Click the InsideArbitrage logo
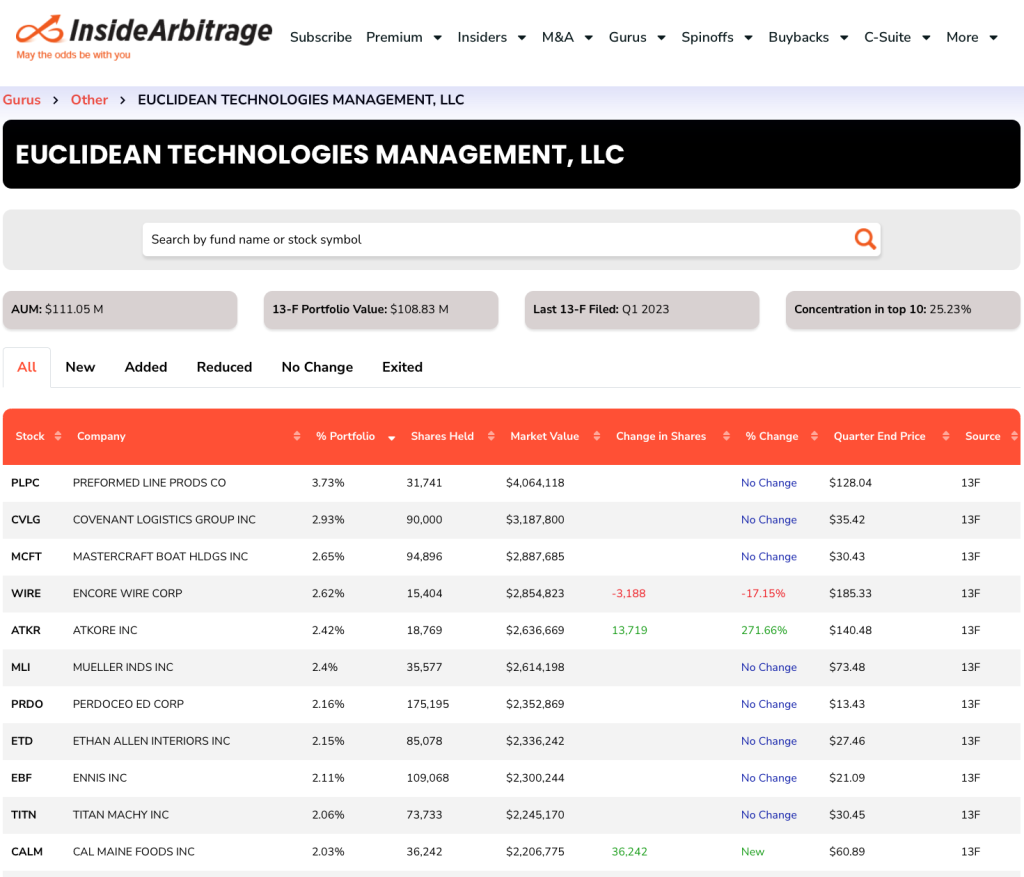 click(x=144, y=37)
